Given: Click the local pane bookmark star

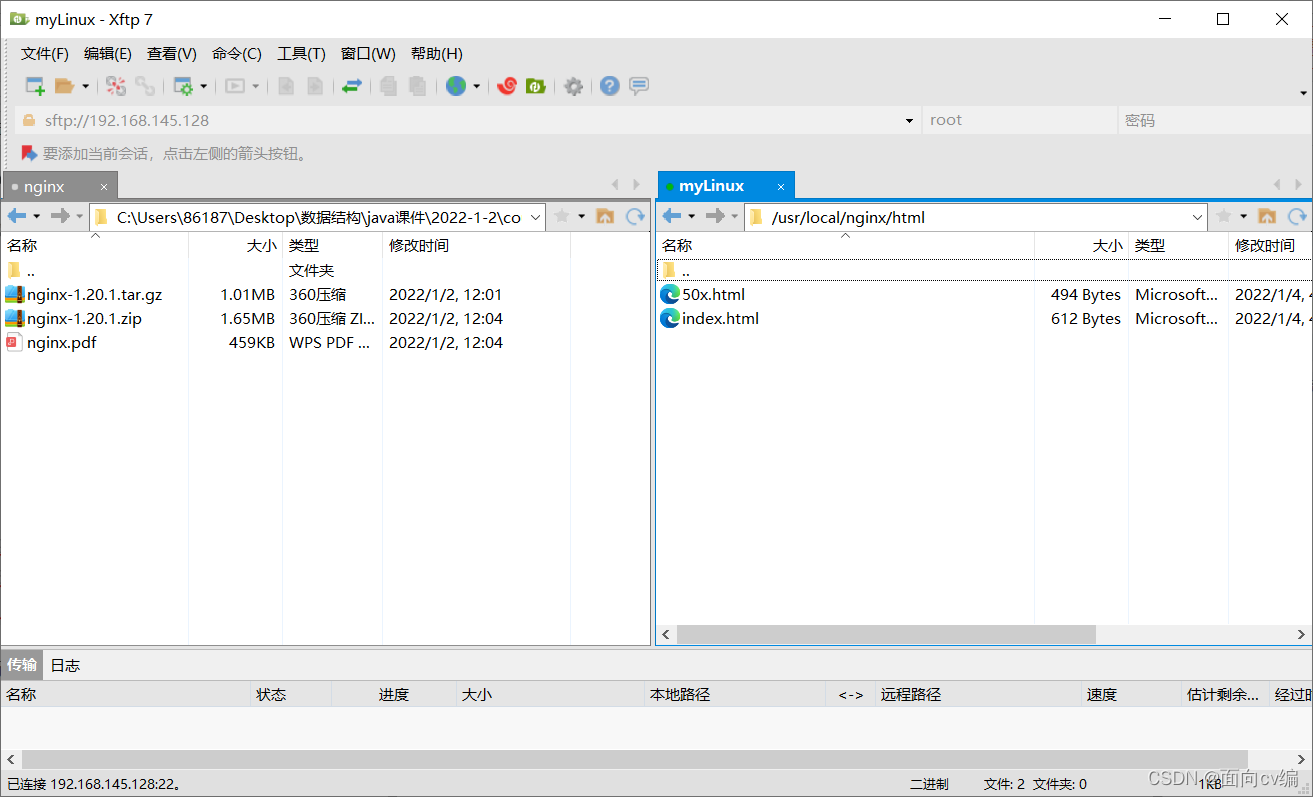Looking at the screenshot, I should click(561, 216).
